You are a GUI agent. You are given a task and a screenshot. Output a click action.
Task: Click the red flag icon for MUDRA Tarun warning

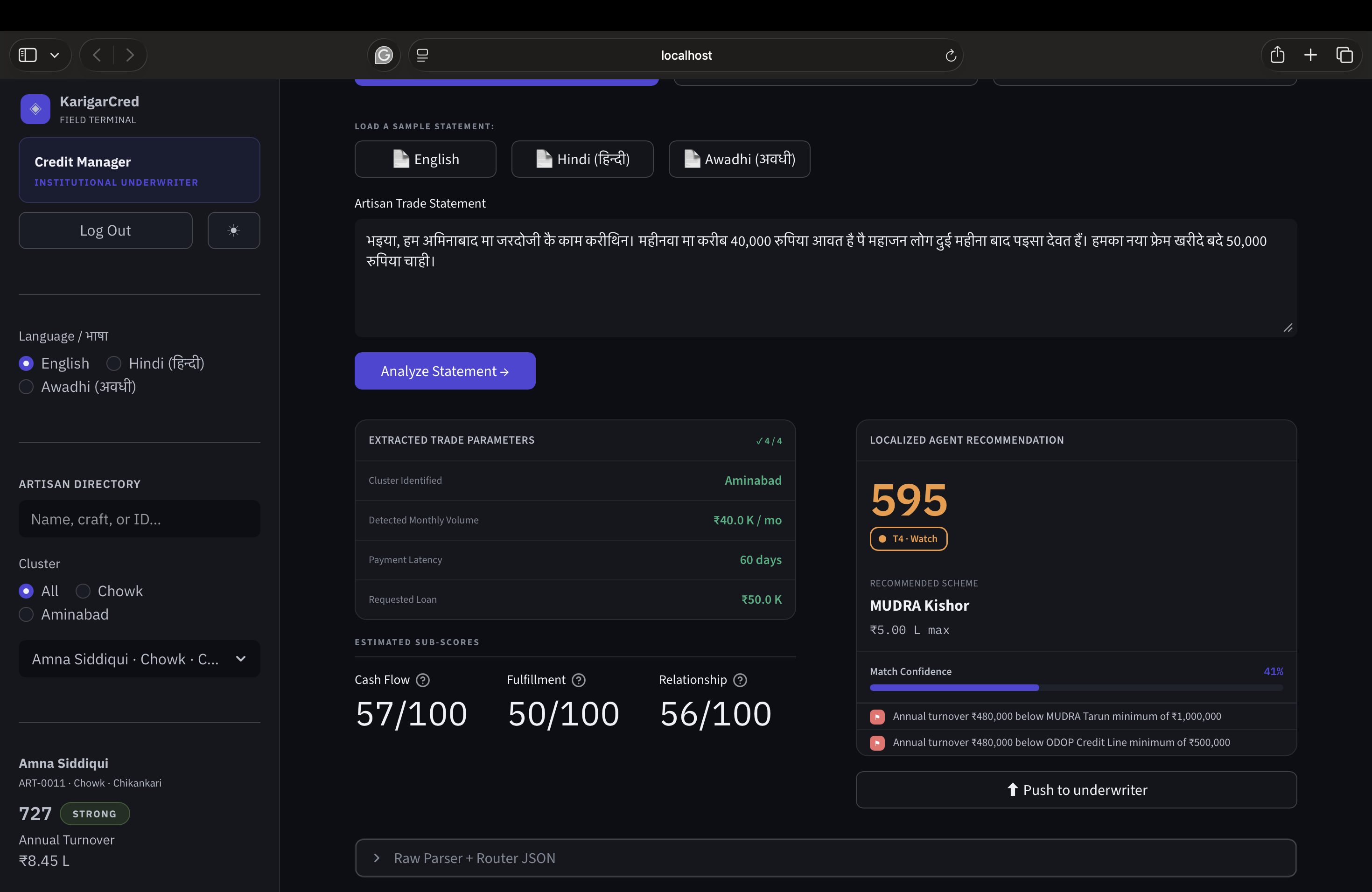coord(877,716)
